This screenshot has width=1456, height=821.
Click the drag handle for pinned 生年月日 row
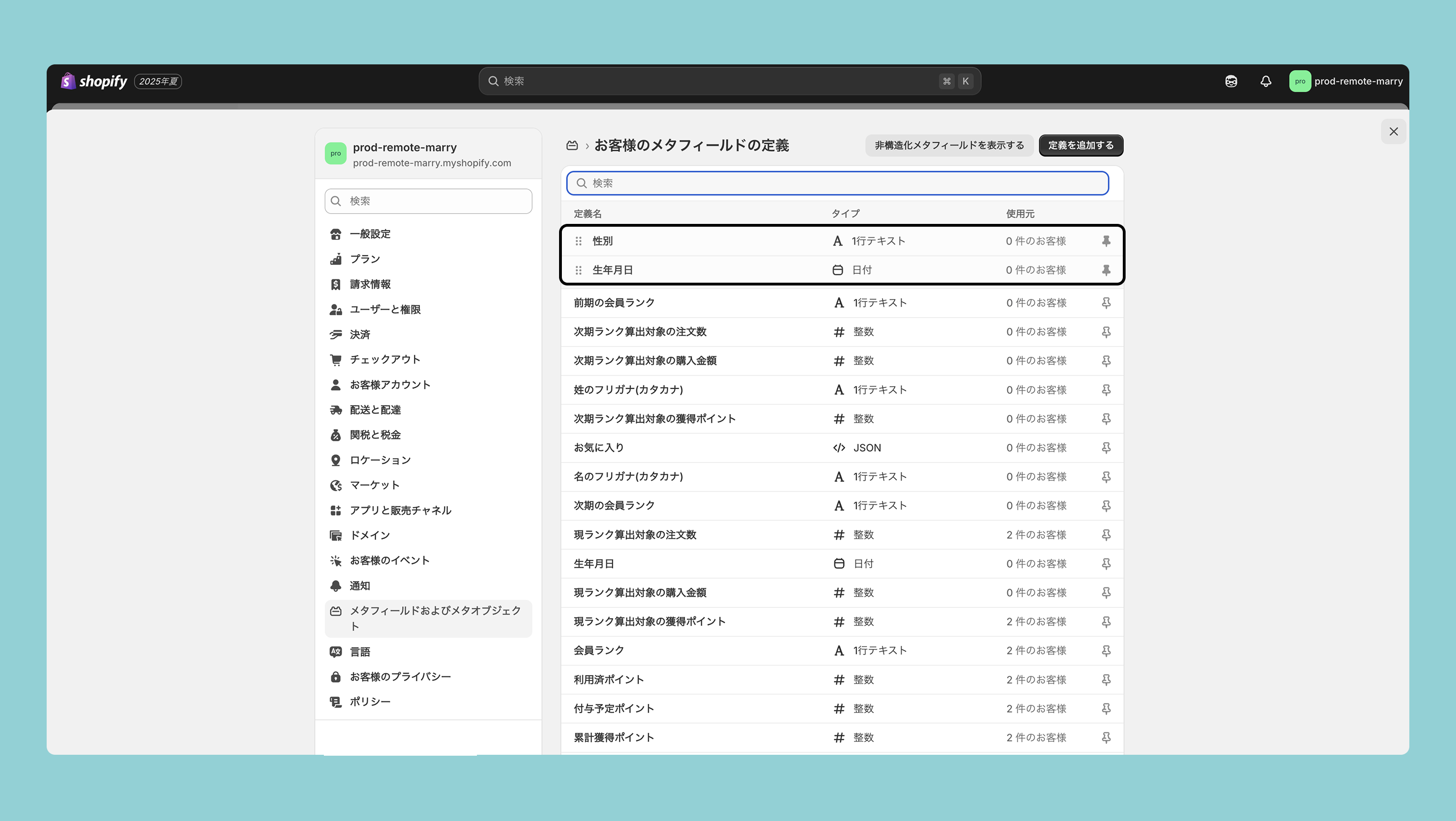pos(578,270)
